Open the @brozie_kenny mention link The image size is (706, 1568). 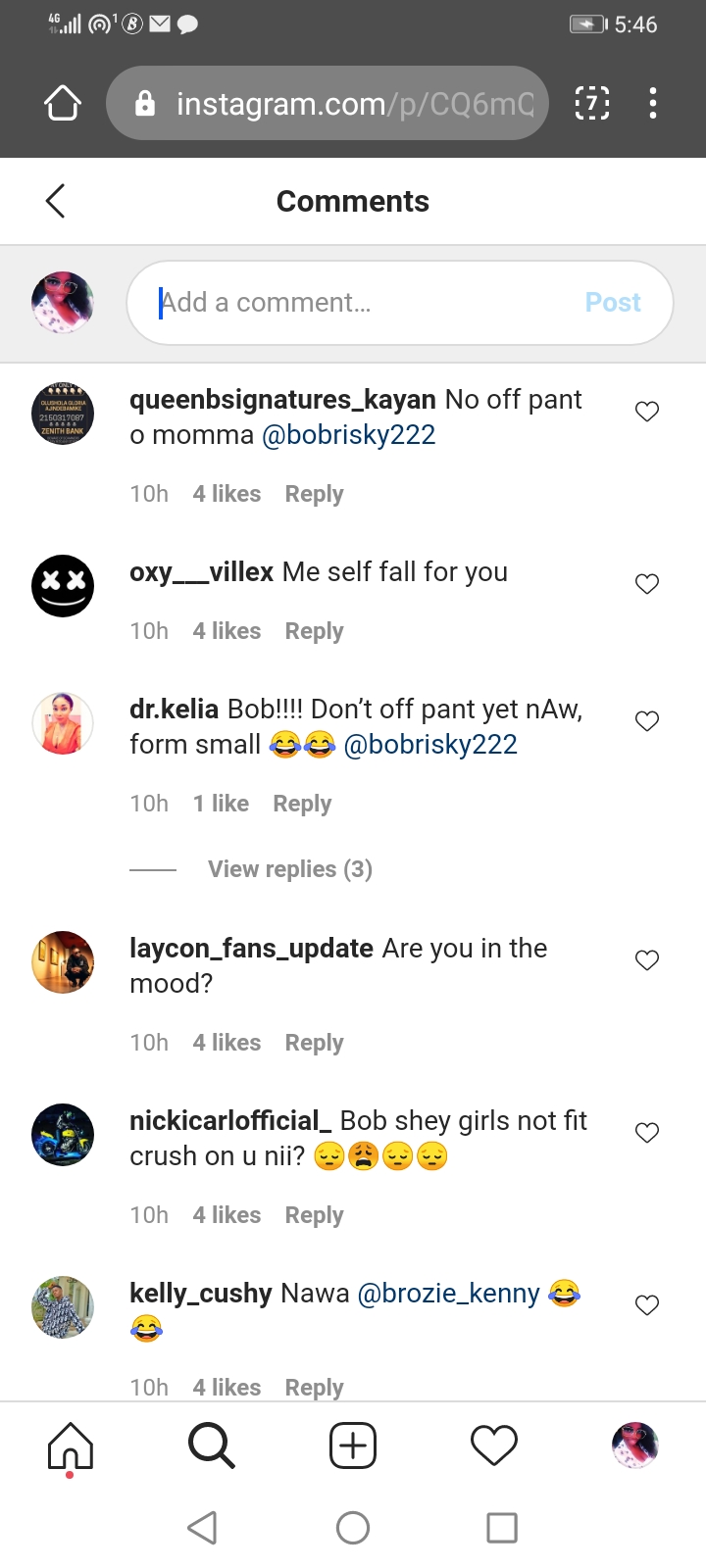[449, 1294]
